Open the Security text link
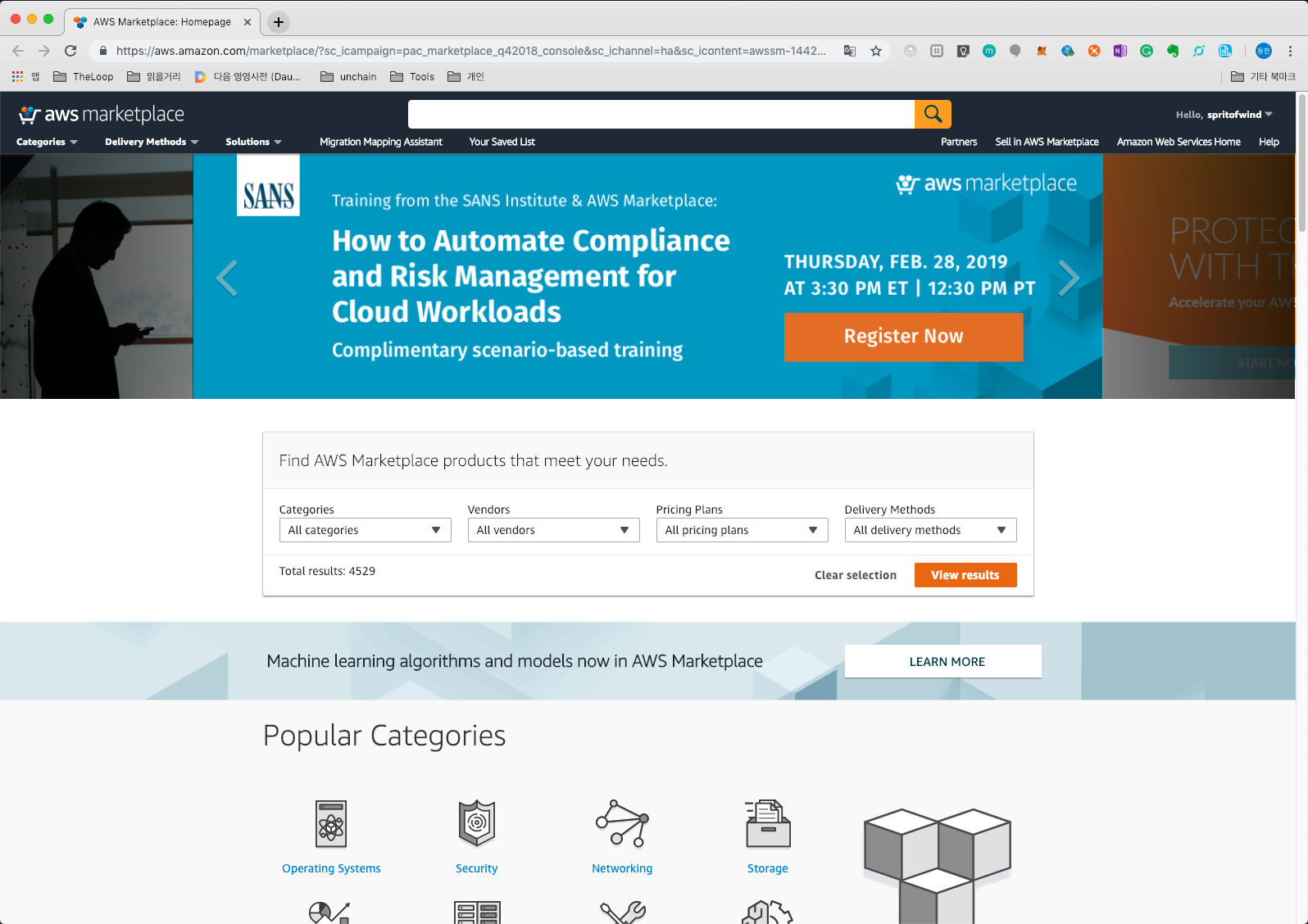This screenshot has width=1308, height=924. coord(477,868)
